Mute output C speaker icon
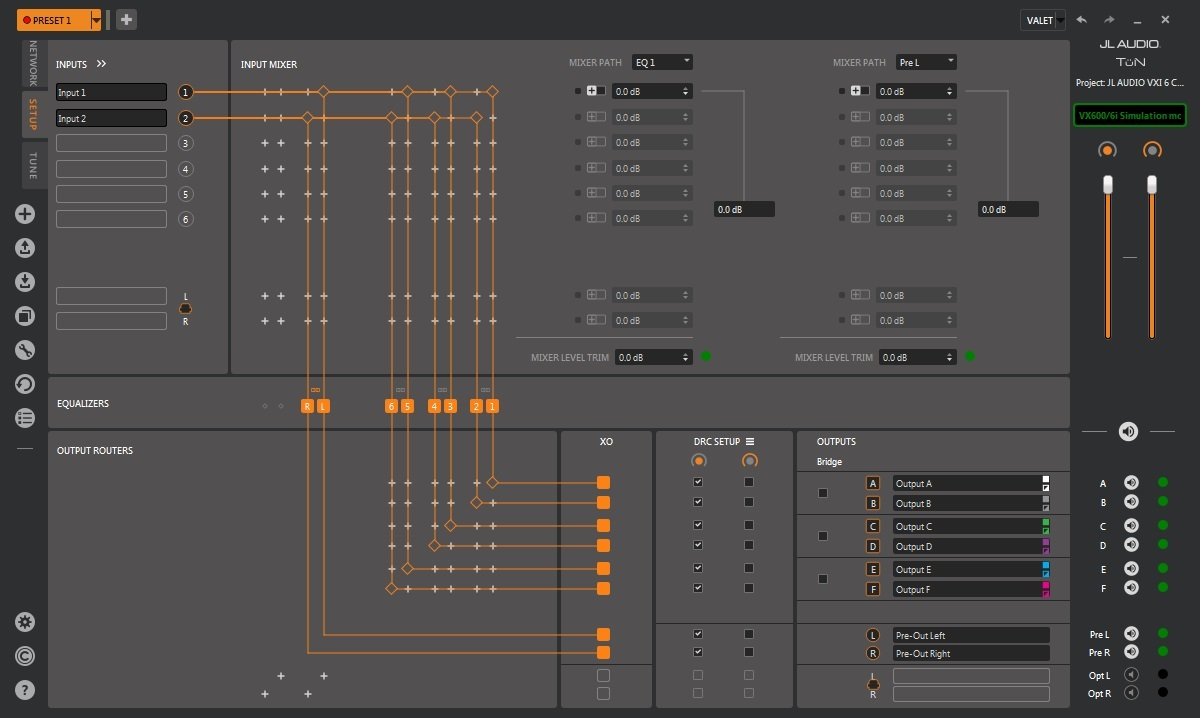The height and width of the screenshot is (718, 1202). coord(1131,526)
